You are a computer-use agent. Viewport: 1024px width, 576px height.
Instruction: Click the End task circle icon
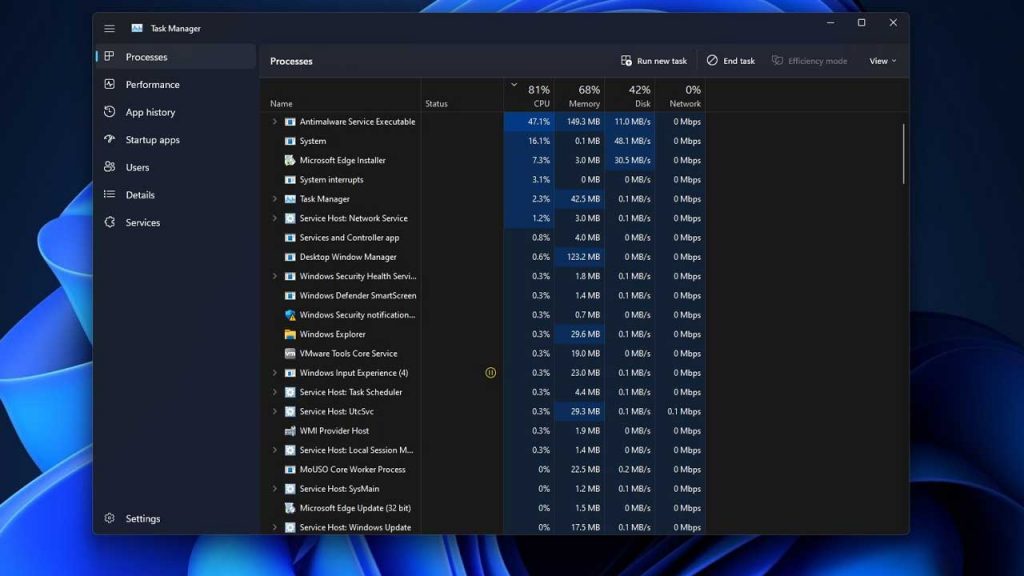point(712,60)
